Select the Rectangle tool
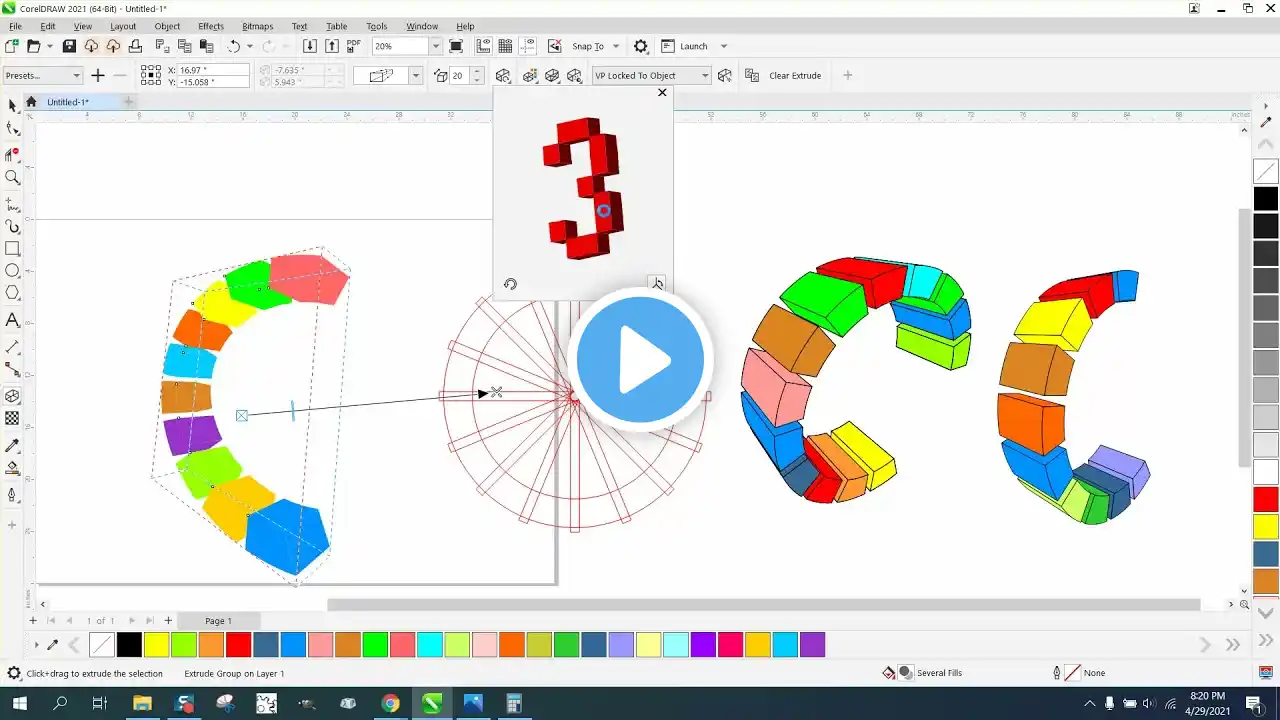 [12, 249]
